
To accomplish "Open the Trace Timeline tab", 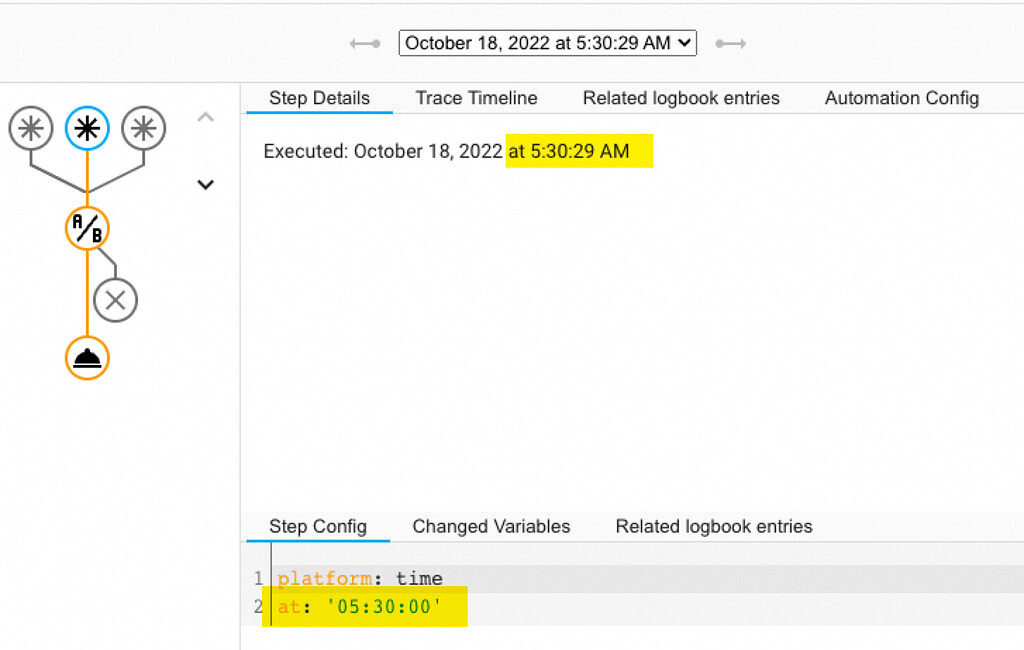I will tap(476, 98).
